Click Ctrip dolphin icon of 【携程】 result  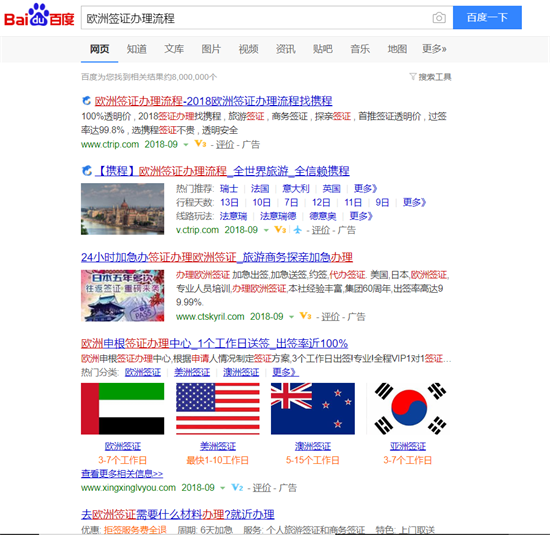[x=86, y=171]
